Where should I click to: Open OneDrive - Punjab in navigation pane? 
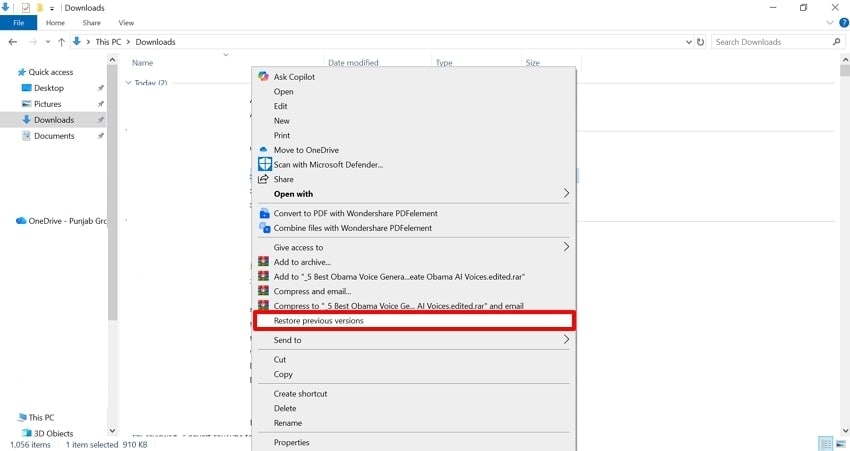coord(61,221)
